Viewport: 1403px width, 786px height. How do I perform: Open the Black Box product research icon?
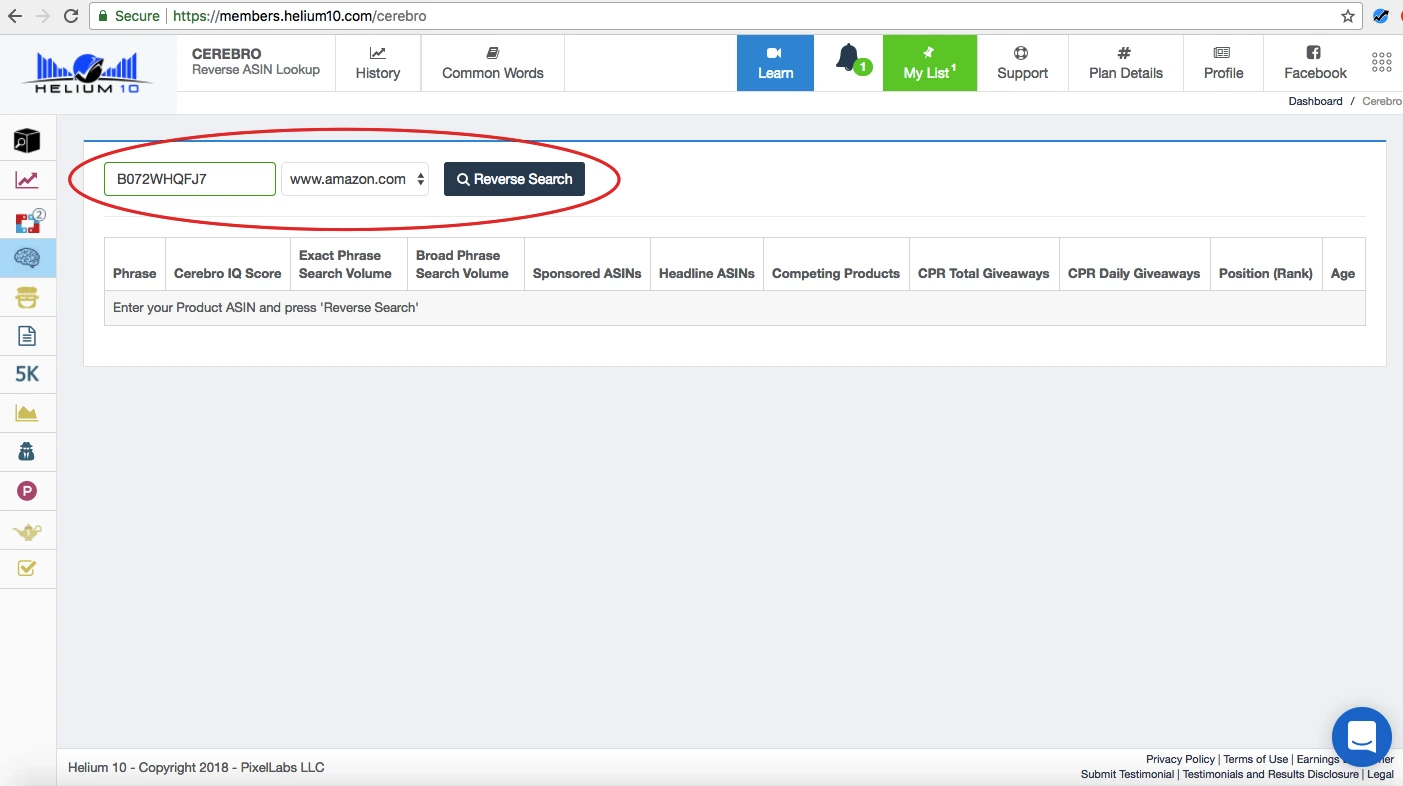point(27,141)
